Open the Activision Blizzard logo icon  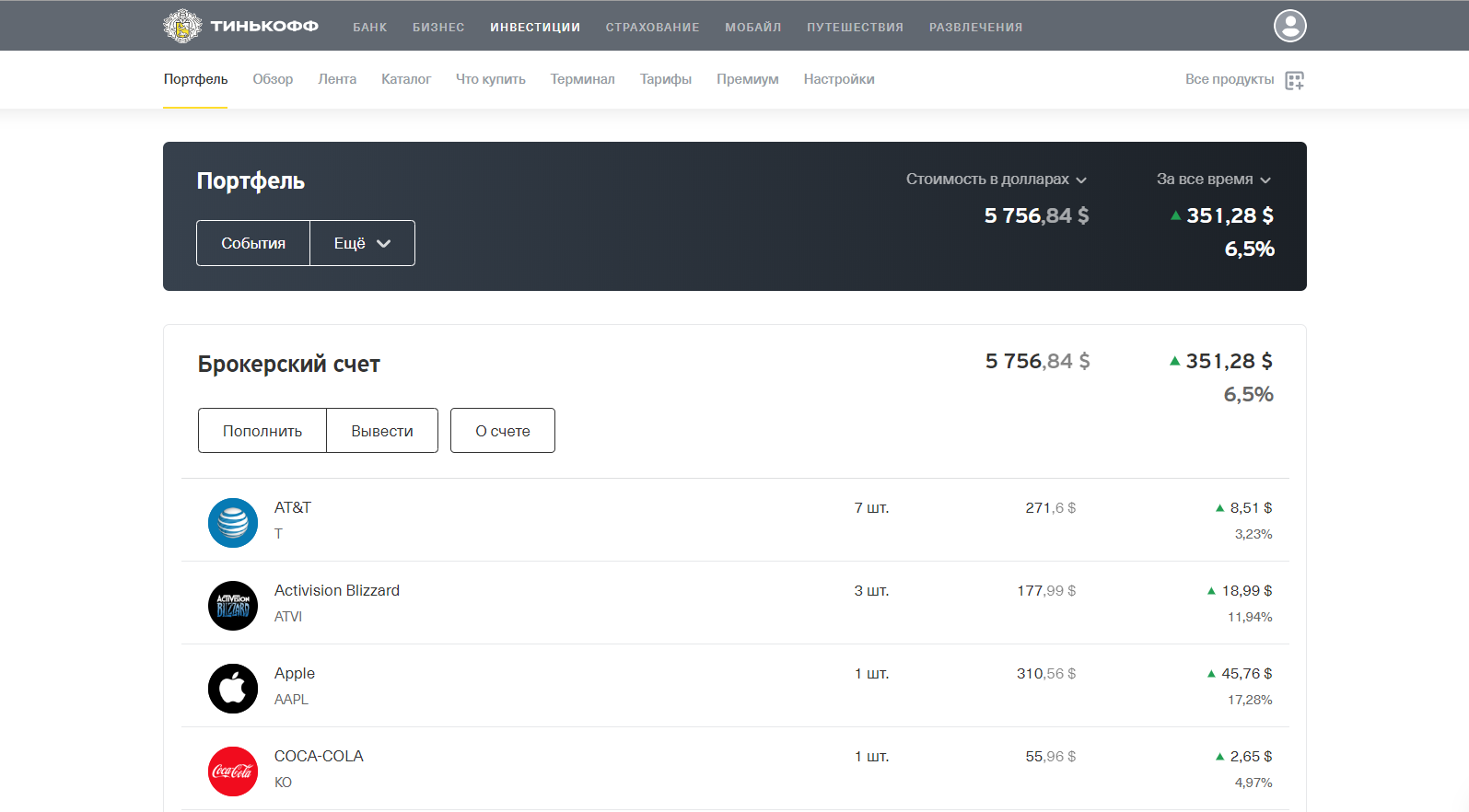[x=233, y=606]
